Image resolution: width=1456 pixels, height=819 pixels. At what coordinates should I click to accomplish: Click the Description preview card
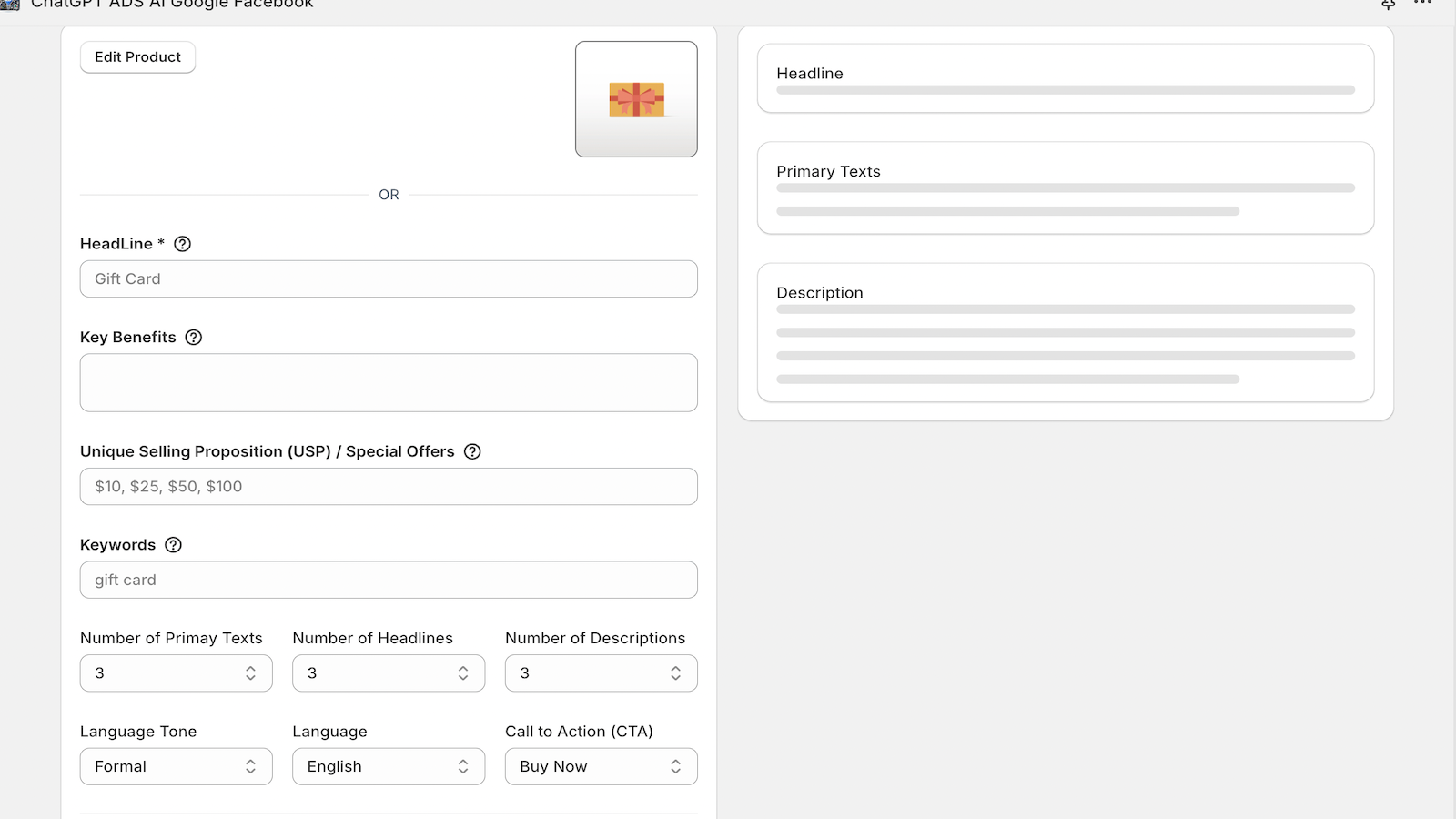pyautogui.click(x=1065, y=333)
